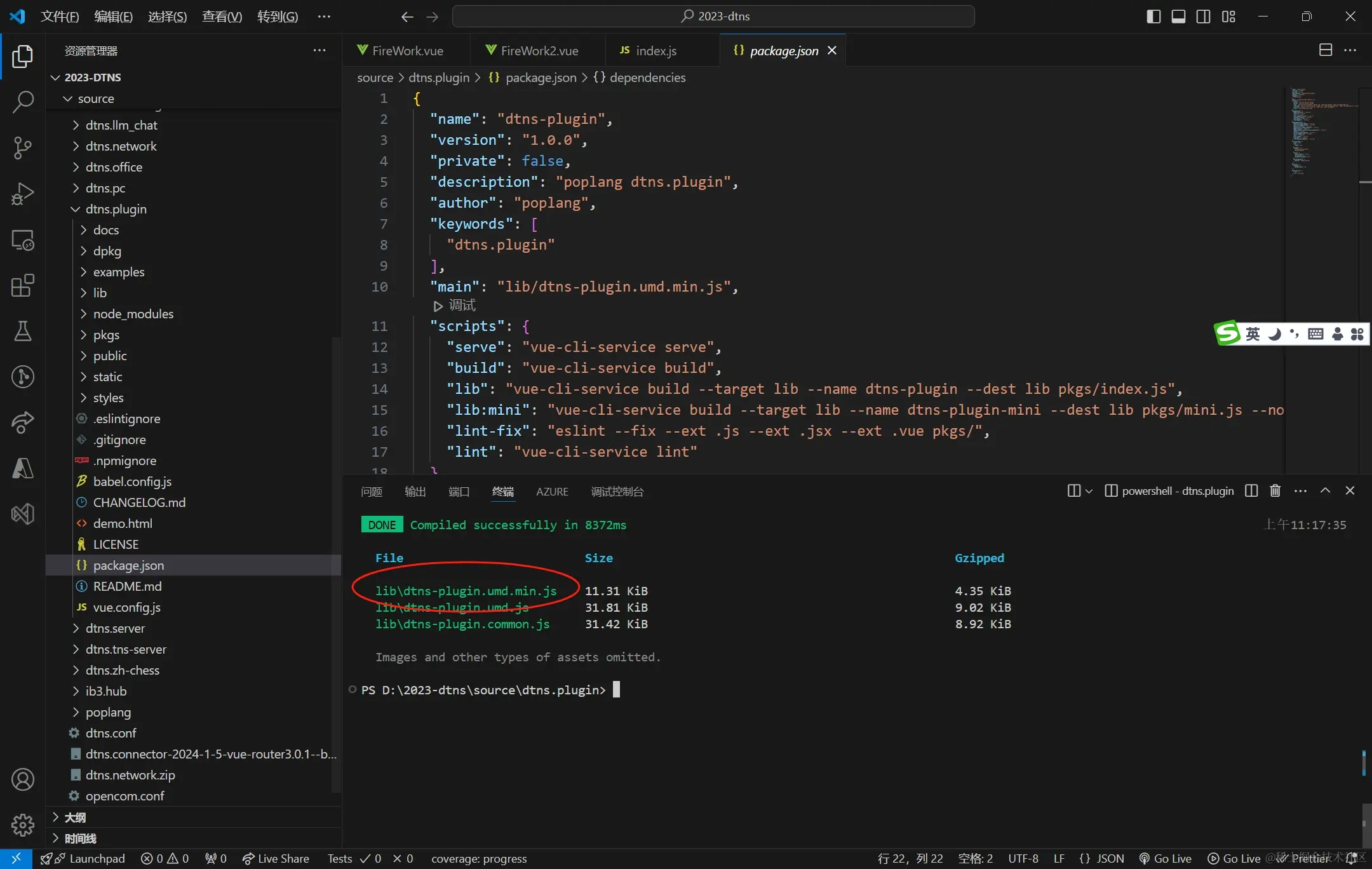
Task: Click the kill terminal trash icon
Action: click(x=1275, y=490)
